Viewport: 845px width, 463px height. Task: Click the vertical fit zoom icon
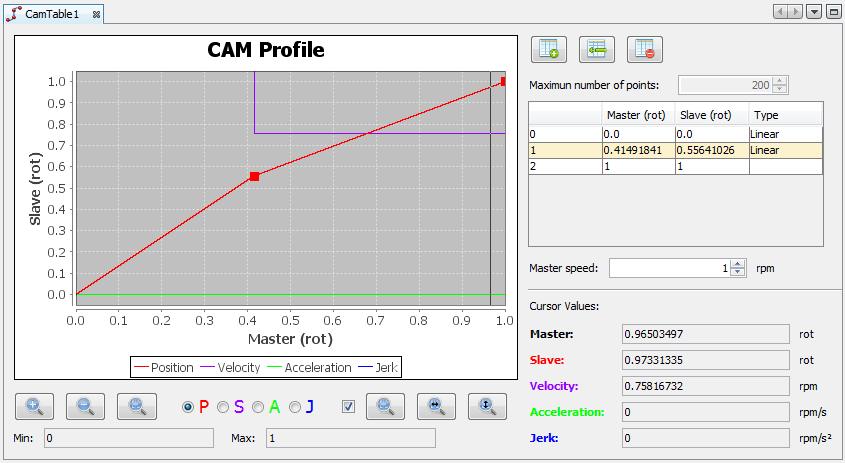point(487,406)
